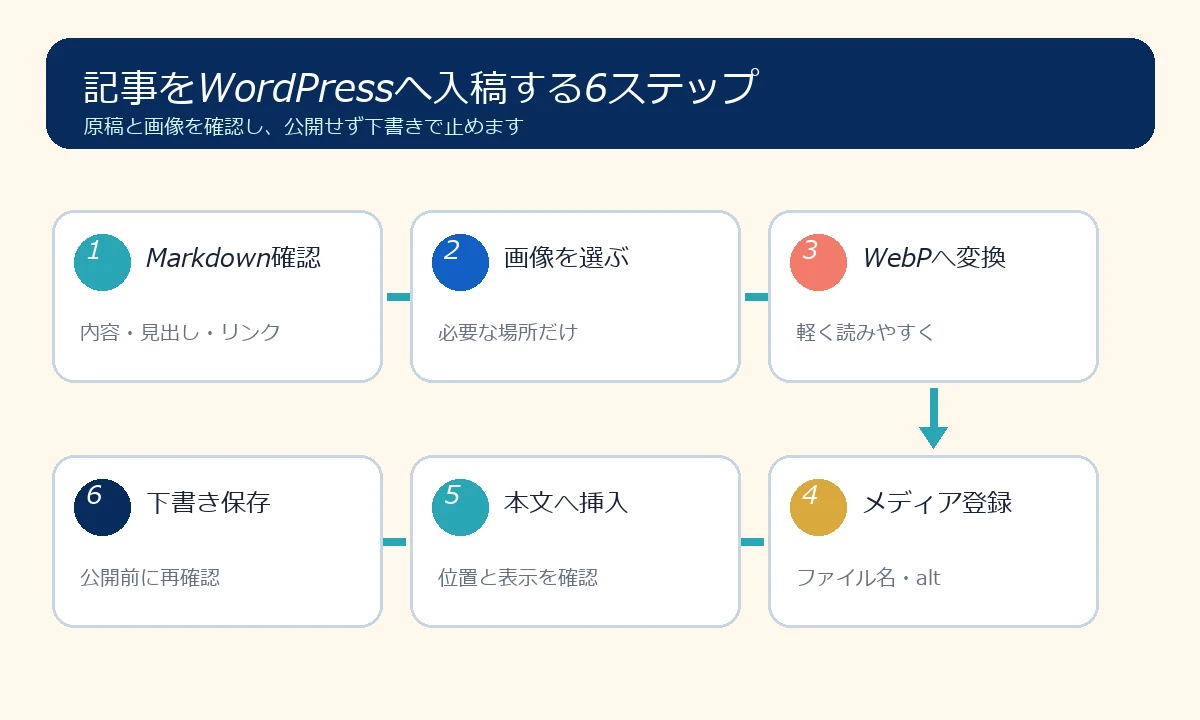Click the '本文へ挿入' step title

pos(566,502)
